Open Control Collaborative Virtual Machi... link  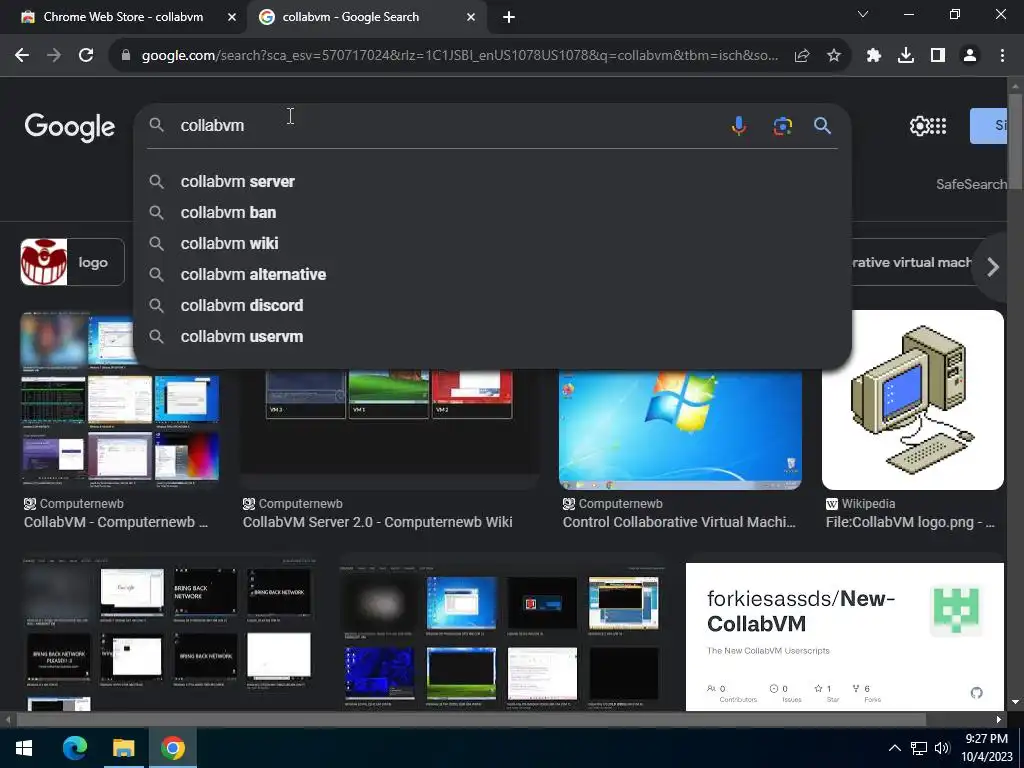tap(679, 522)
